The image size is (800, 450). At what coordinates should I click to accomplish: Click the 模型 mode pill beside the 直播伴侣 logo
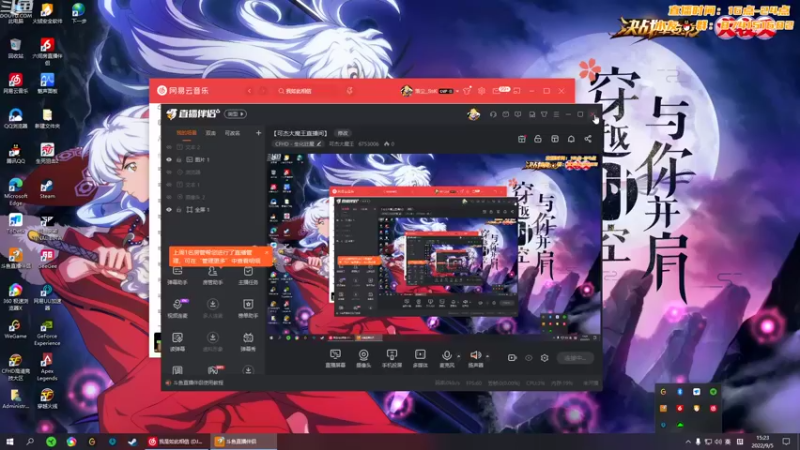(x=236, y=114)
